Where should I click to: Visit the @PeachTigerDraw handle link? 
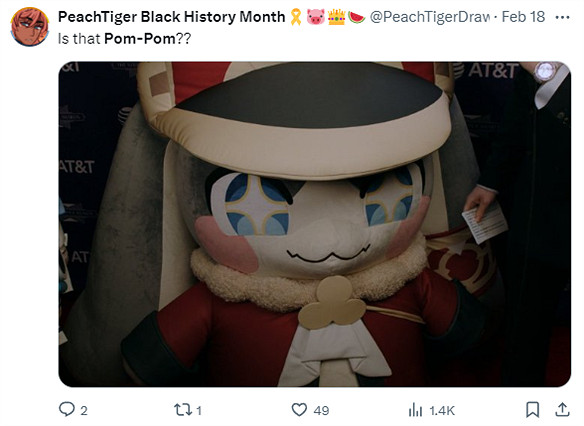click(429, 17)
